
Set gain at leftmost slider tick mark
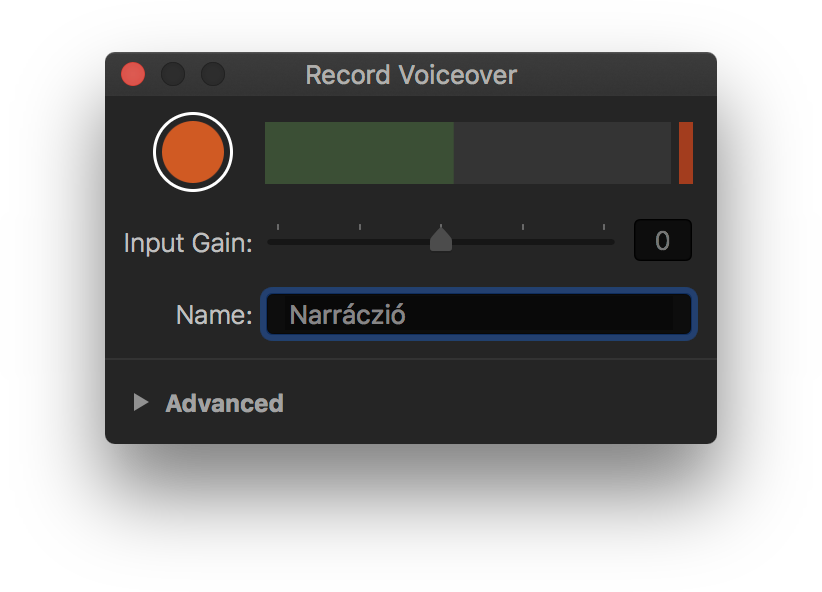(x=278, y=240)
